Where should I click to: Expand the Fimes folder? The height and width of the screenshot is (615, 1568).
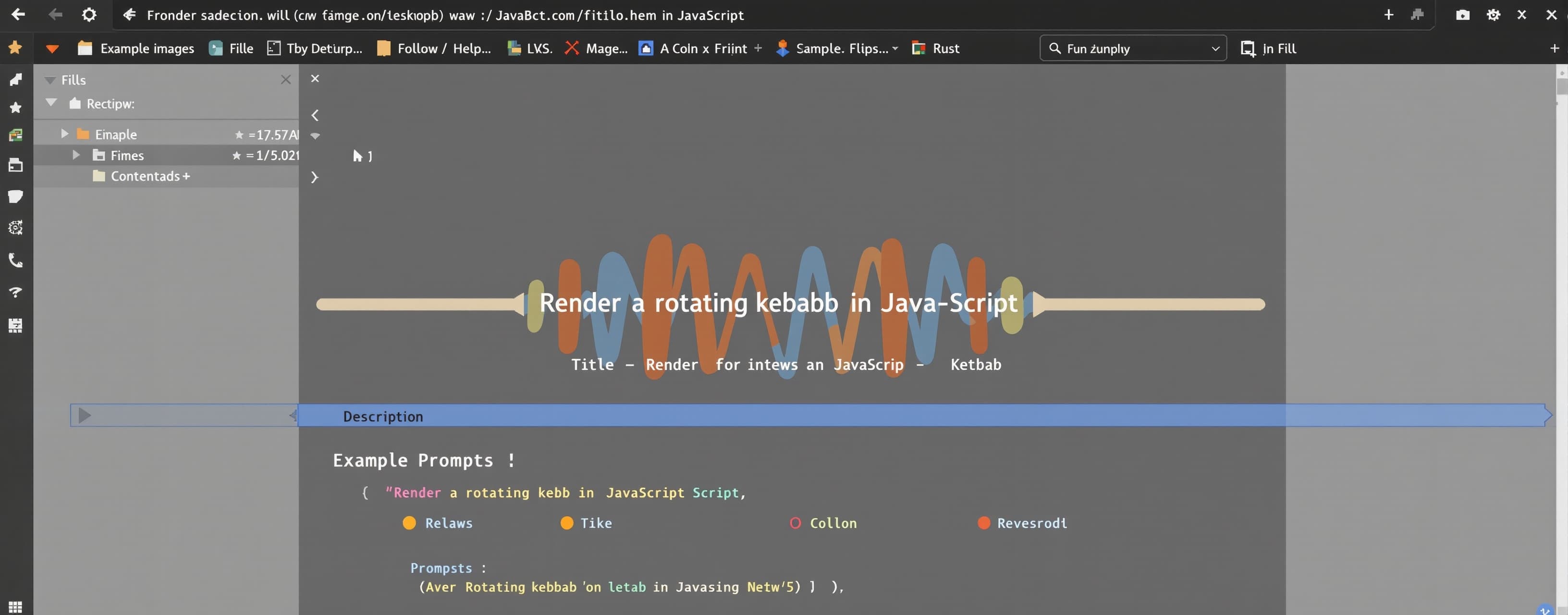tap(76, 155)
